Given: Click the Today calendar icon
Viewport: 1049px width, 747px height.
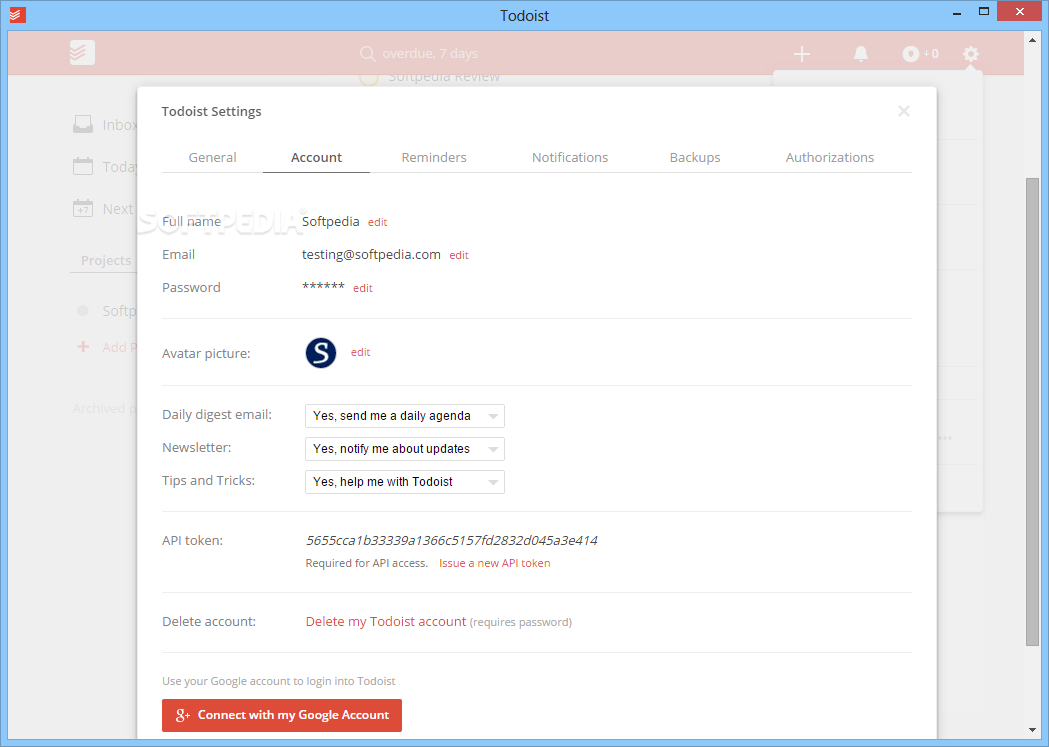Looking at the screenshot, I should (83, 167).
